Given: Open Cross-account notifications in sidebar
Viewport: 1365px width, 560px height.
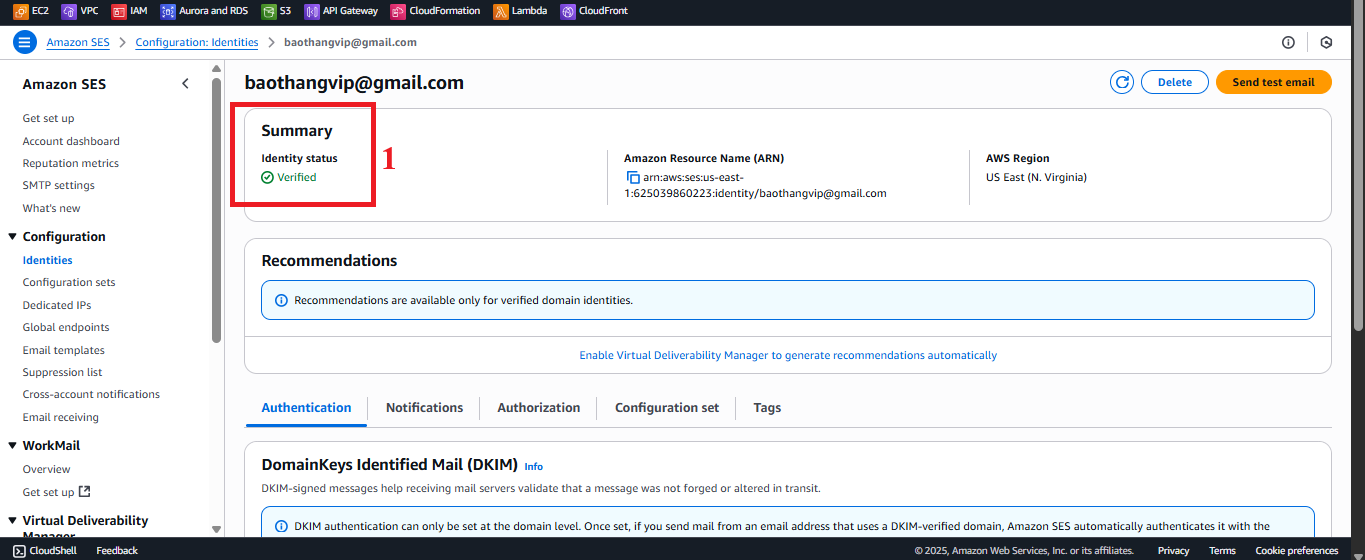Looking at the screenshot, I should tap(91, 394).
